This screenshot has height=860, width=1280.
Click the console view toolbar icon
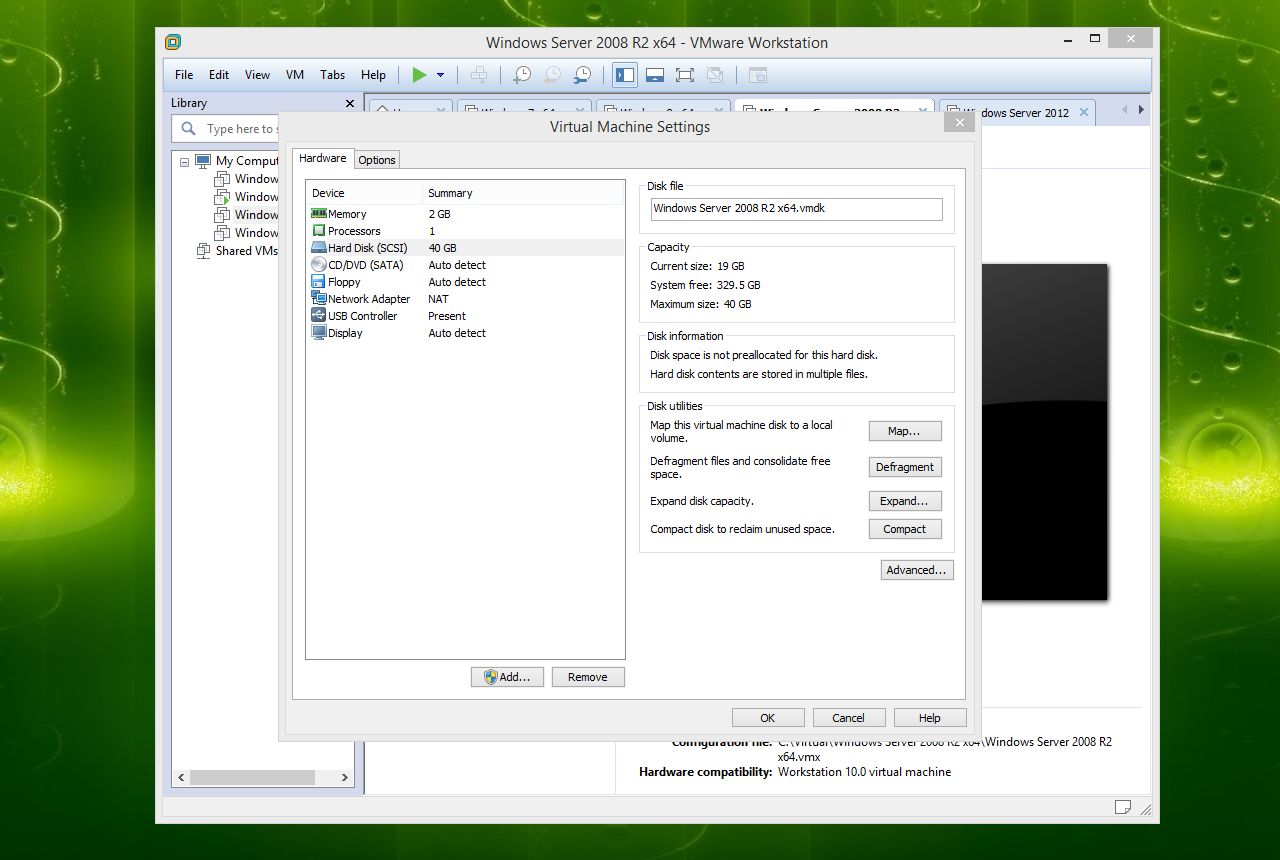758,75
